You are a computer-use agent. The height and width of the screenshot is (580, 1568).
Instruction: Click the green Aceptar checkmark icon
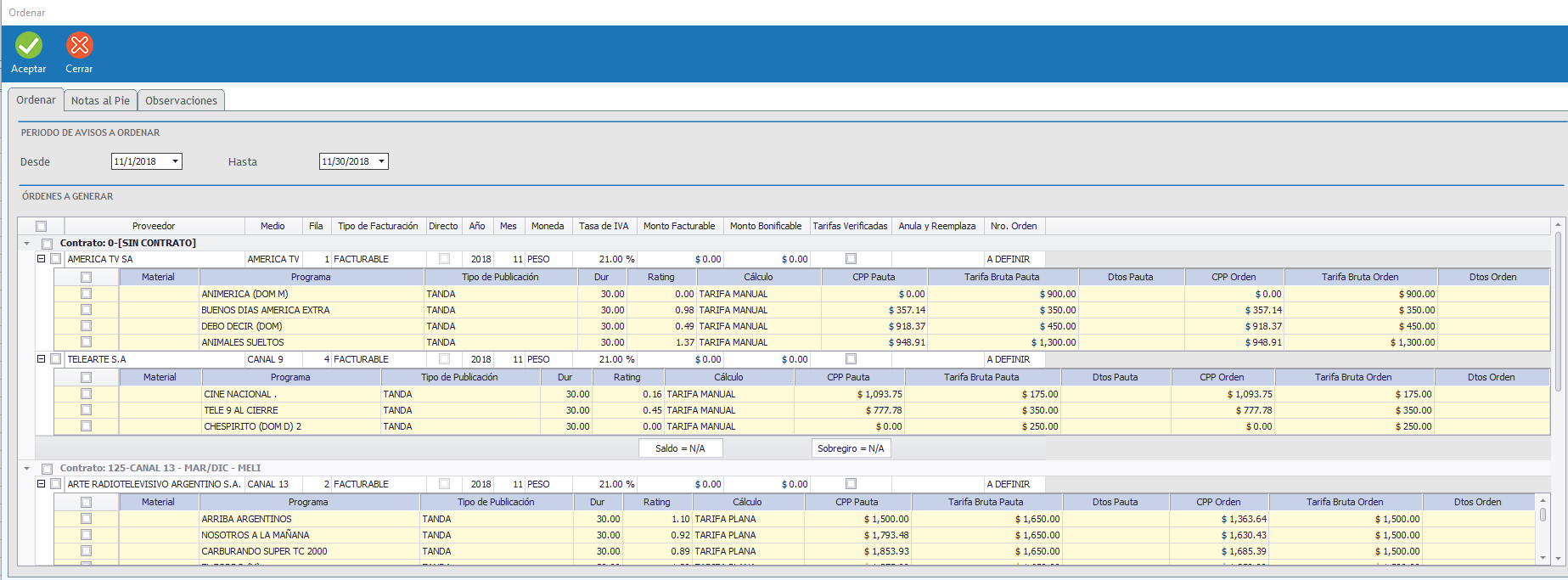click(29, 46)
